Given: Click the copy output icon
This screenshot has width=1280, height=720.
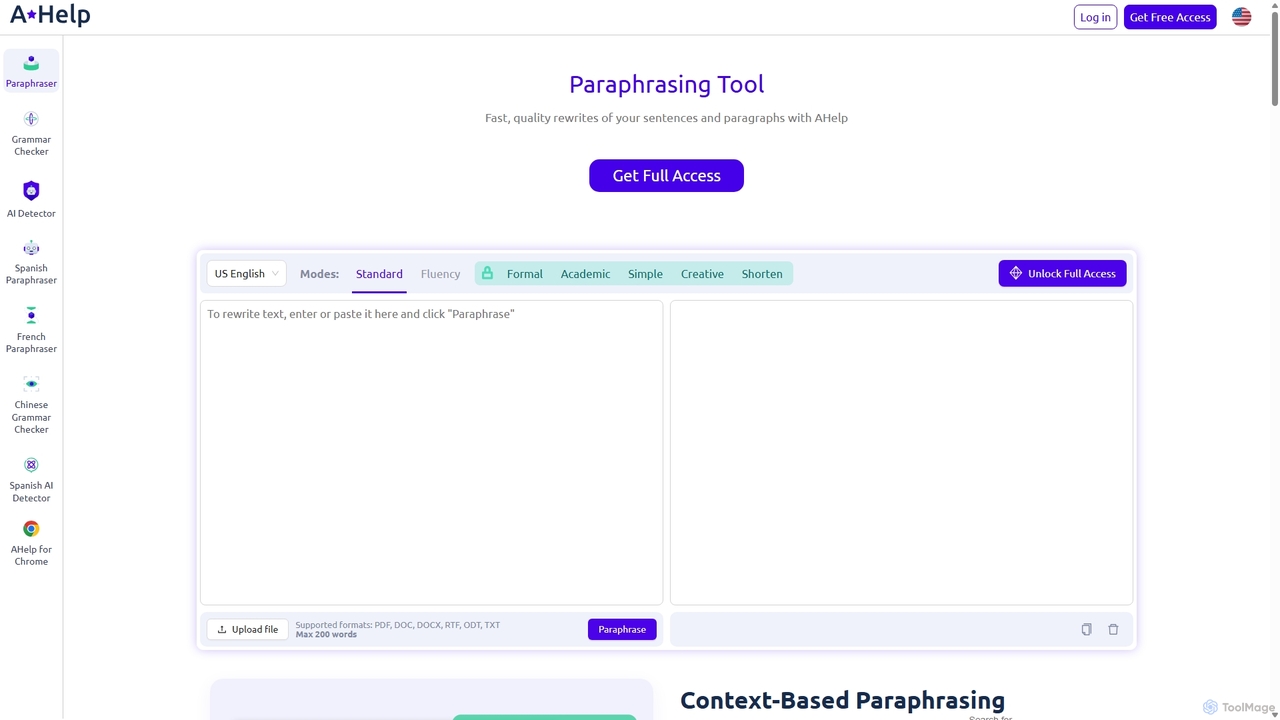Looking at the screenshot, I should pyautogui.click(x=1086, y=629).
